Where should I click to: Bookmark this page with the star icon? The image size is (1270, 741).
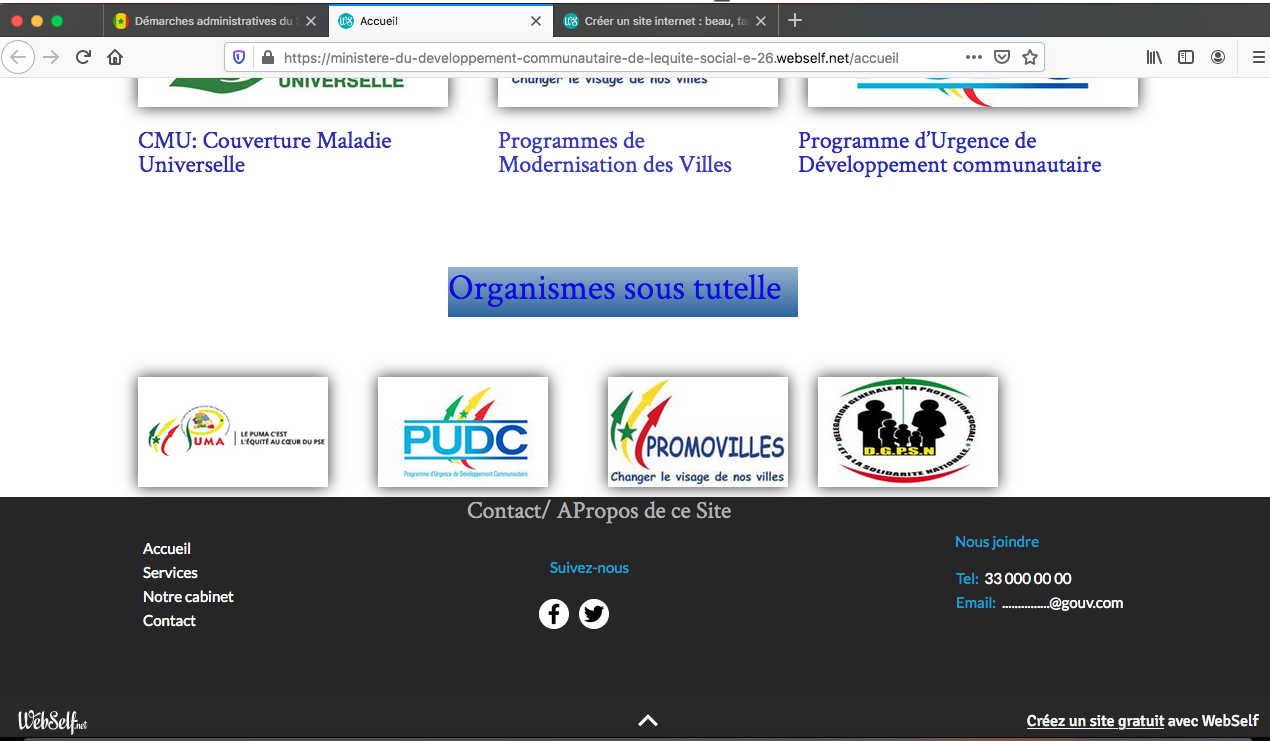coord(1029,57)
